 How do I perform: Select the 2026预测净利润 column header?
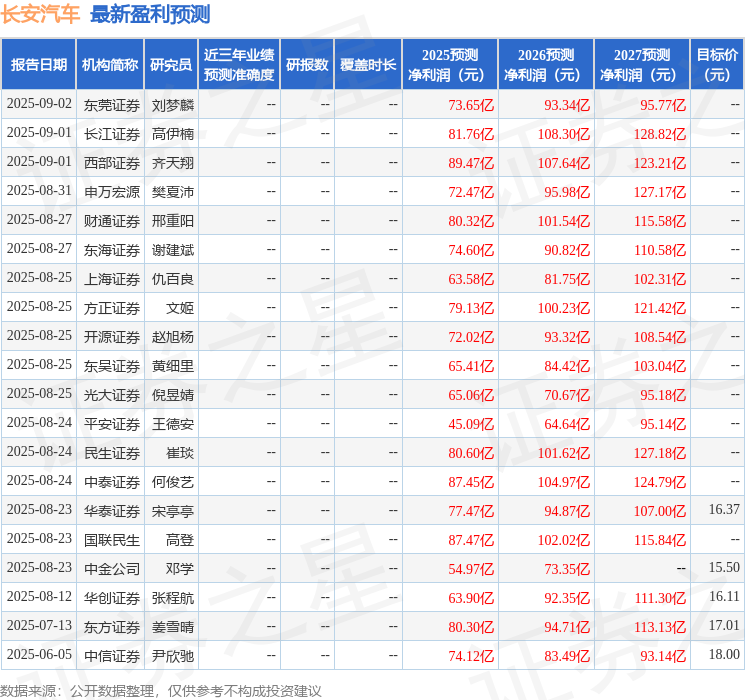546,65
